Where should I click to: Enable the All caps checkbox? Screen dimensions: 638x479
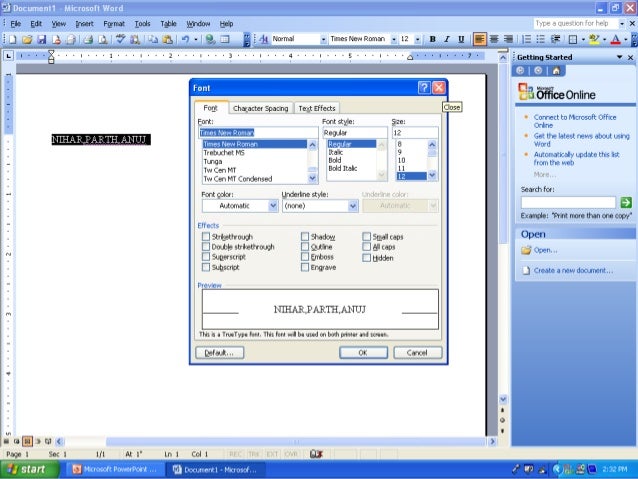pyautogui.click(x=367, y=247)
